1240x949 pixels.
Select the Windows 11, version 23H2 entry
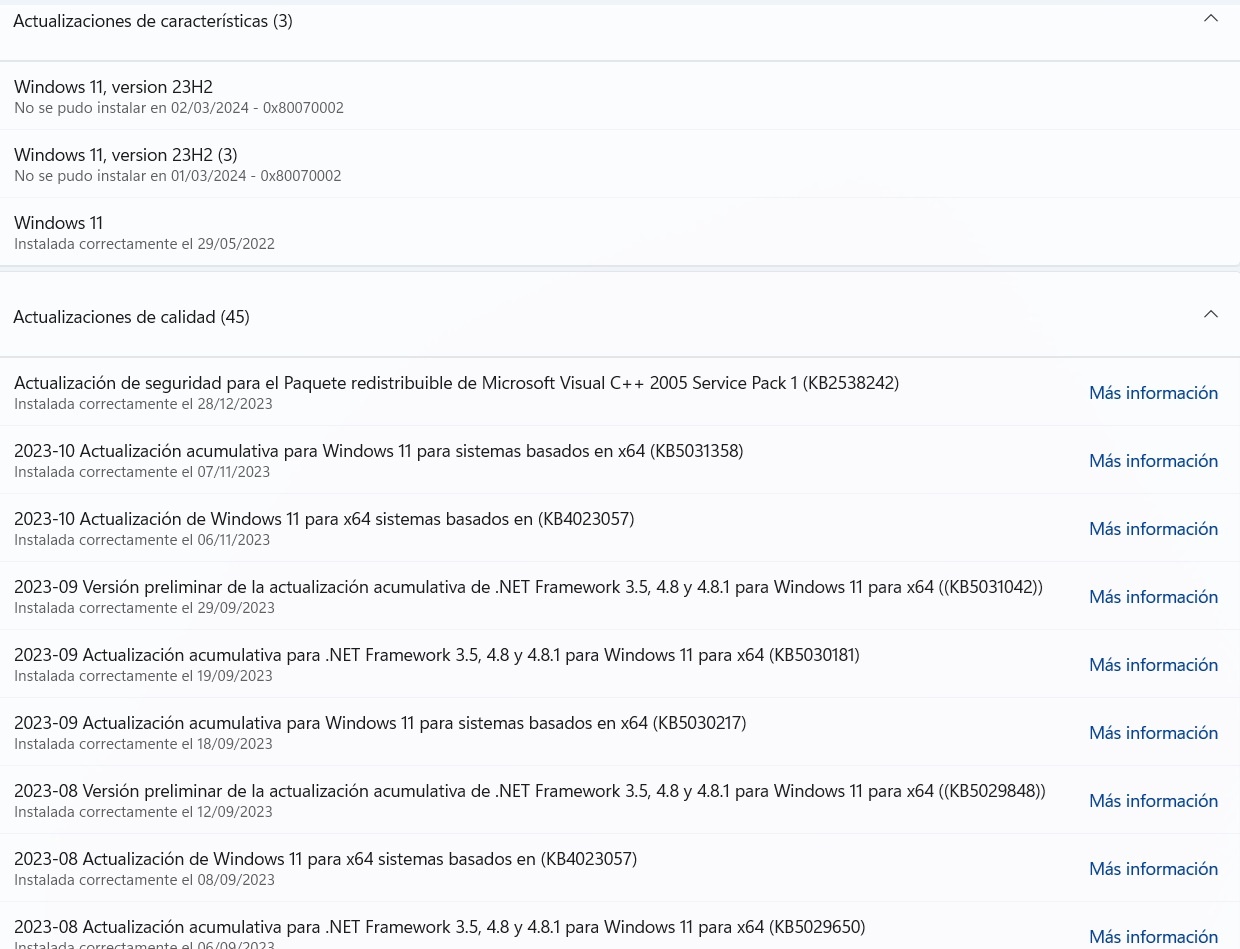(x=620, y=96)
